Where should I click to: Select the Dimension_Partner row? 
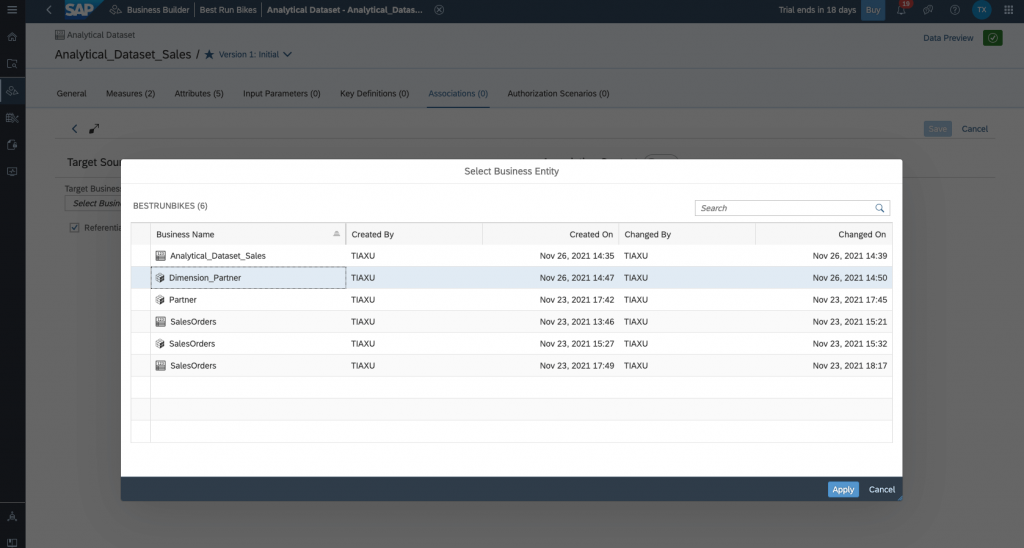[511, 278]
